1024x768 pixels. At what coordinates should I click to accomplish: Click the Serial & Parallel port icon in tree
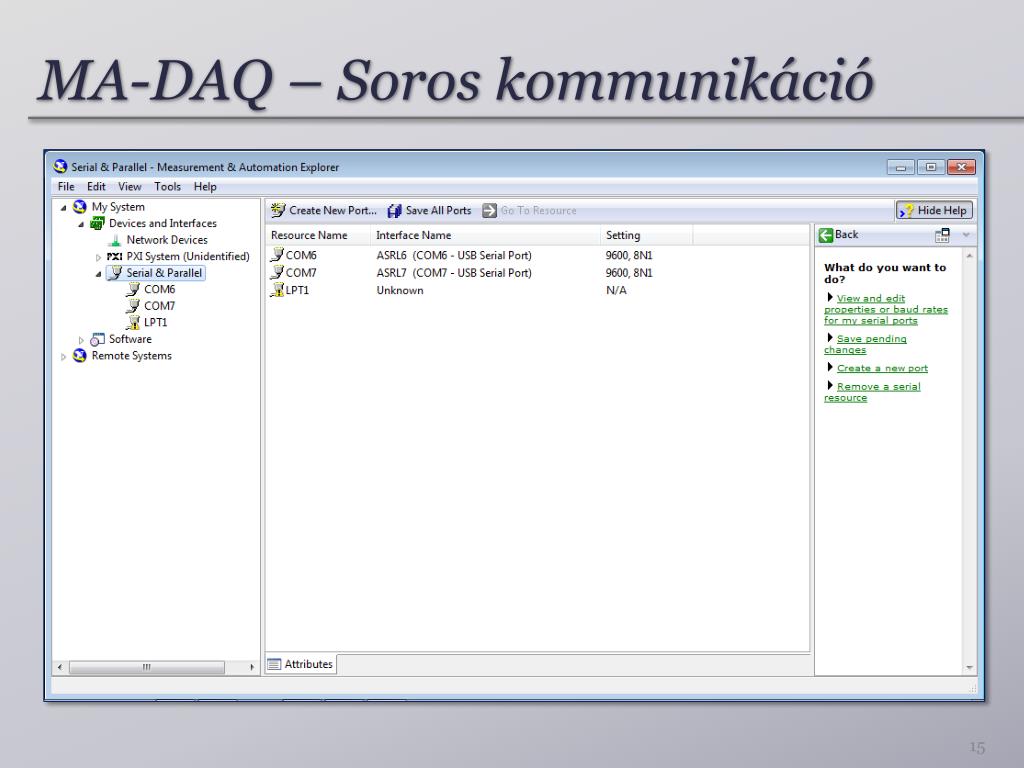[x=115, y=273]
